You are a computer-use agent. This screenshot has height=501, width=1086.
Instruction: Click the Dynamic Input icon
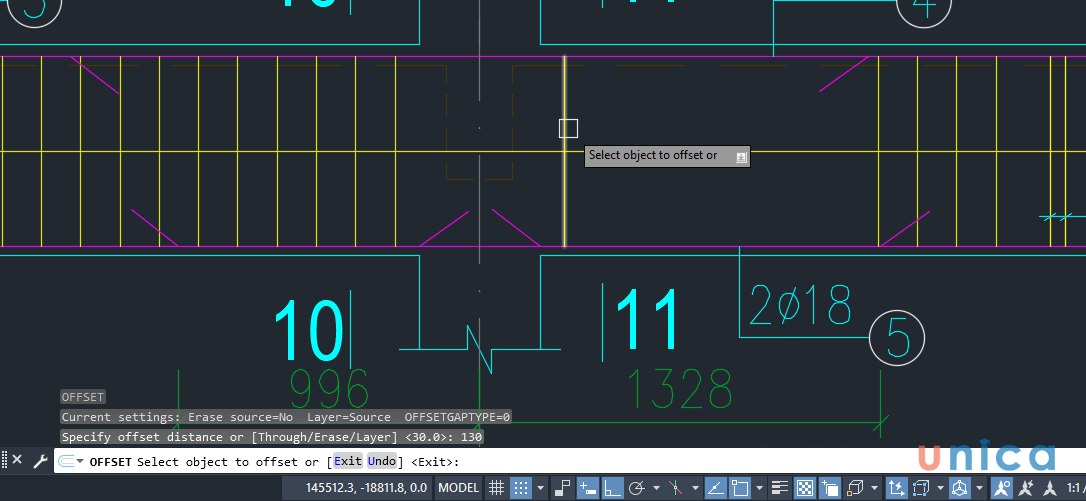(x=588, y=488)
